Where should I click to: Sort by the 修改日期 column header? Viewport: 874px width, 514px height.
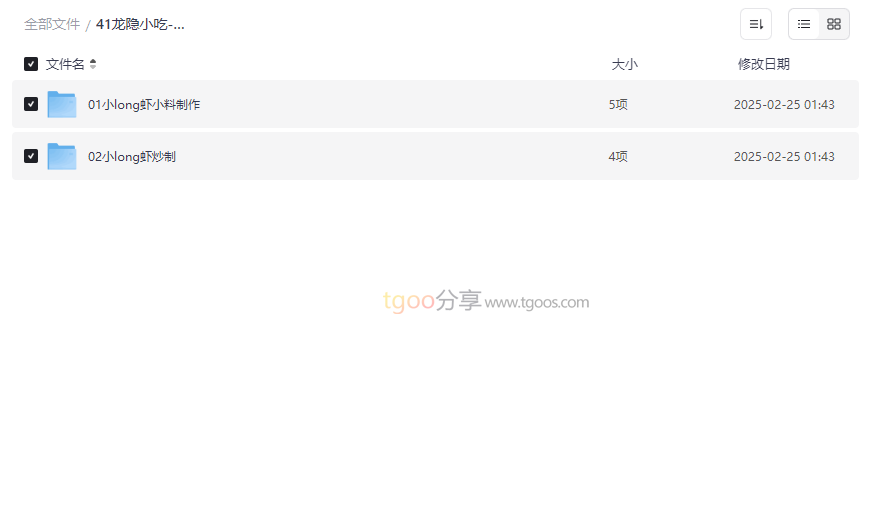pos(763,64)
